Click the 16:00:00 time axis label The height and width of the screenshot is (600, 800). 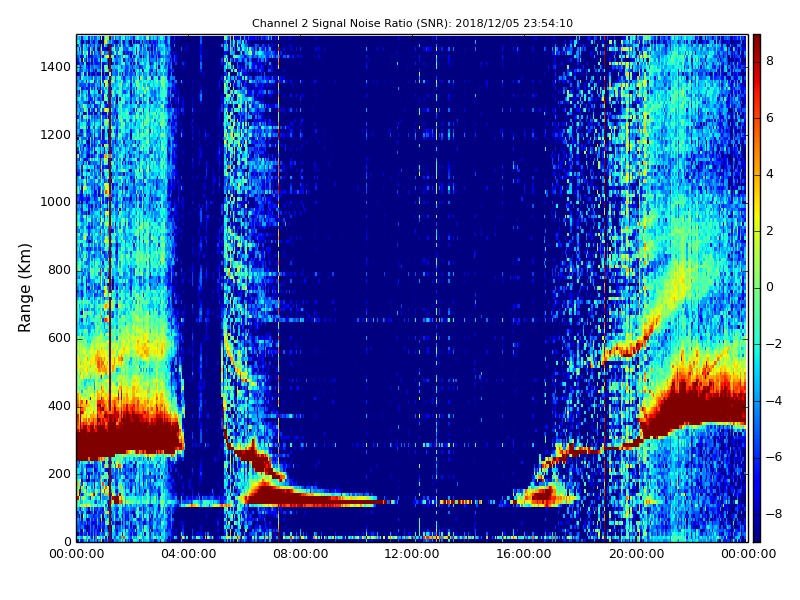pos(524,554)
